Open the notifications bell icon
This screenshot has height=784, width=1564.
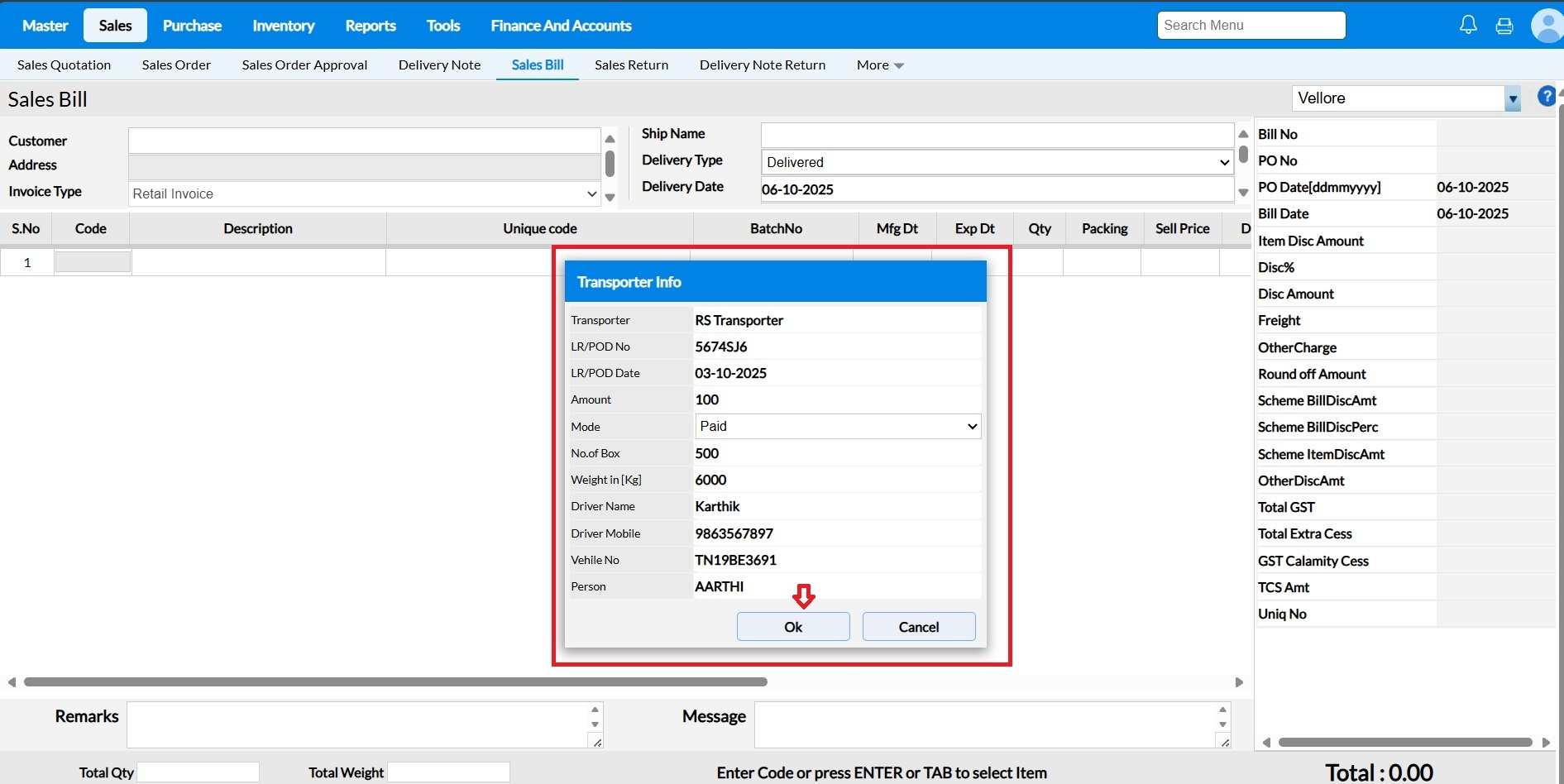pyautogui.click(x=1468, y=25)
